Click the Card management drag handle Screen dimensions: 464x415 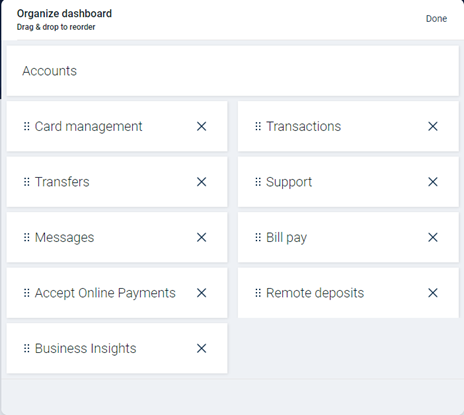tap(27, 126)
